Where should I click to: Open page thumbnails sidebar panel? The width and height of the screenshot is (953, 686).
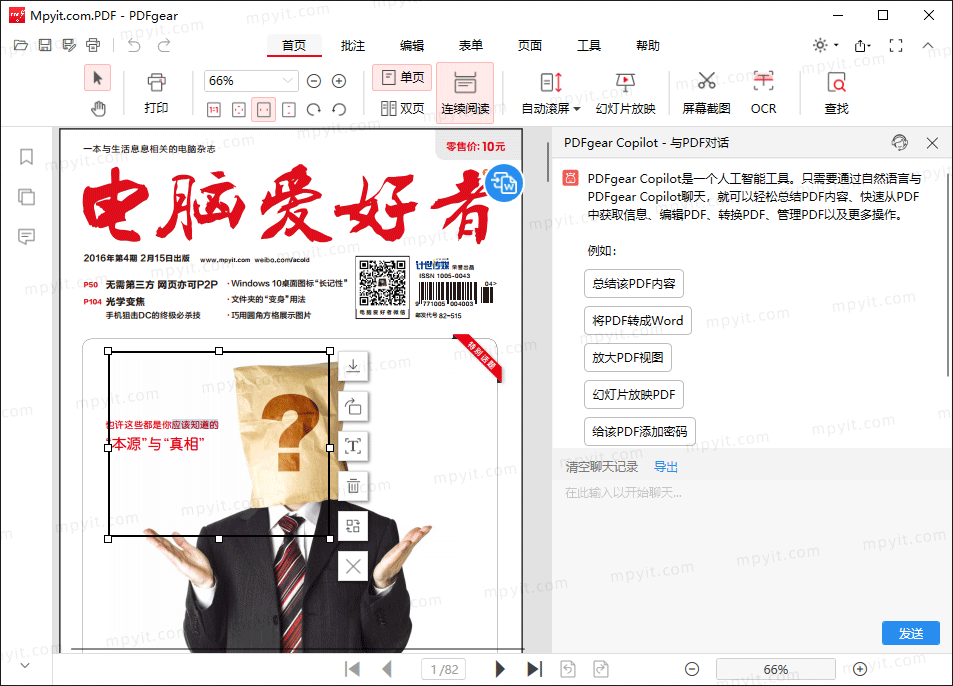(26, 197)
